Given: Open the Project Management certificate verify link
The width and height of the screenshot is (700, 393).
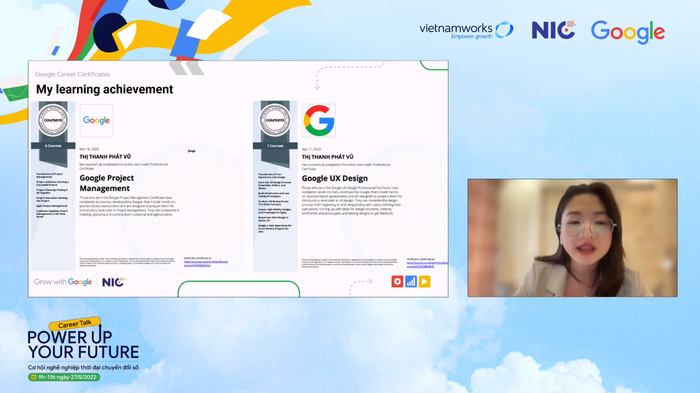Looking at the screenshot, I should (x=206, y=263).
